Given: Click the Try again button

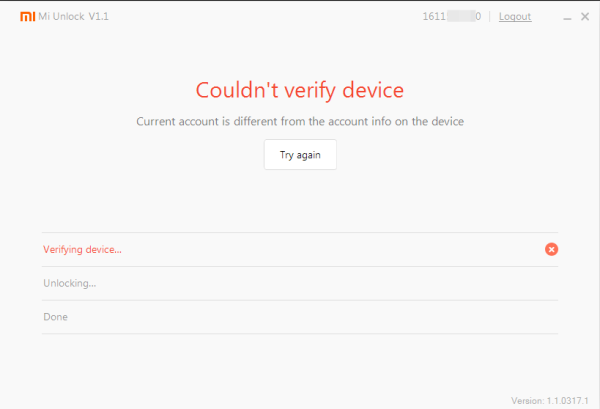Looking at the screenshot, I should (300, 155).
